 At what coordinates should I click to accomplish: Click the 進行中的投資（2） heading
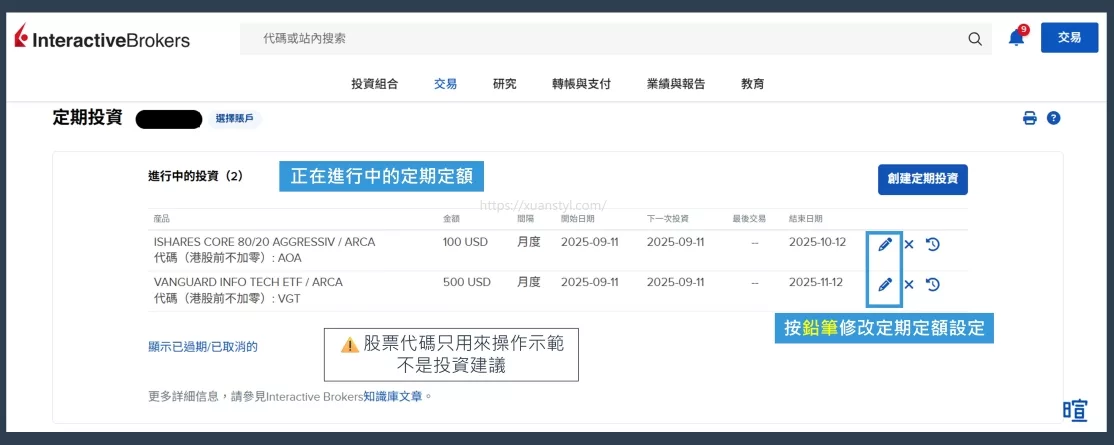click(x=195, y=176)
